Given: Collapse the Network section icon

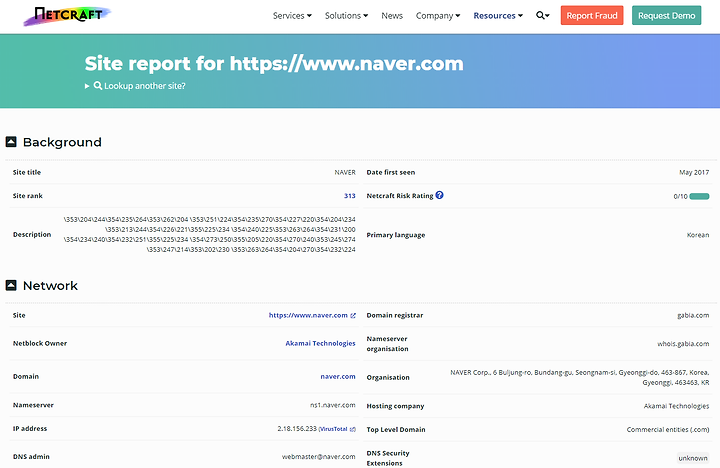Looking at the screenshot, I should 11,285.
